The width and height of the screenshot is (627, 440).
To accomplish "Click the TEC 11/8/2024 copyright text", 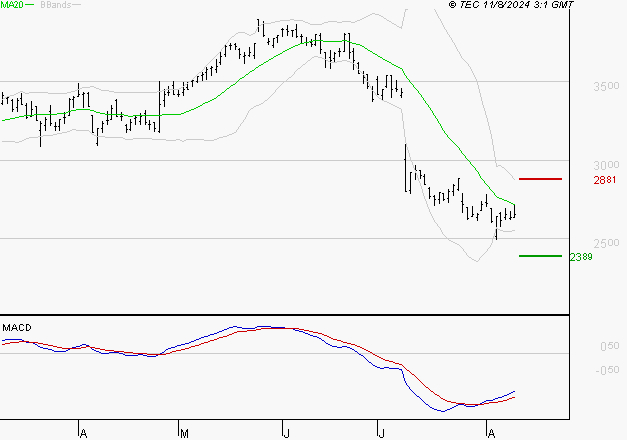I will point(511,5).
